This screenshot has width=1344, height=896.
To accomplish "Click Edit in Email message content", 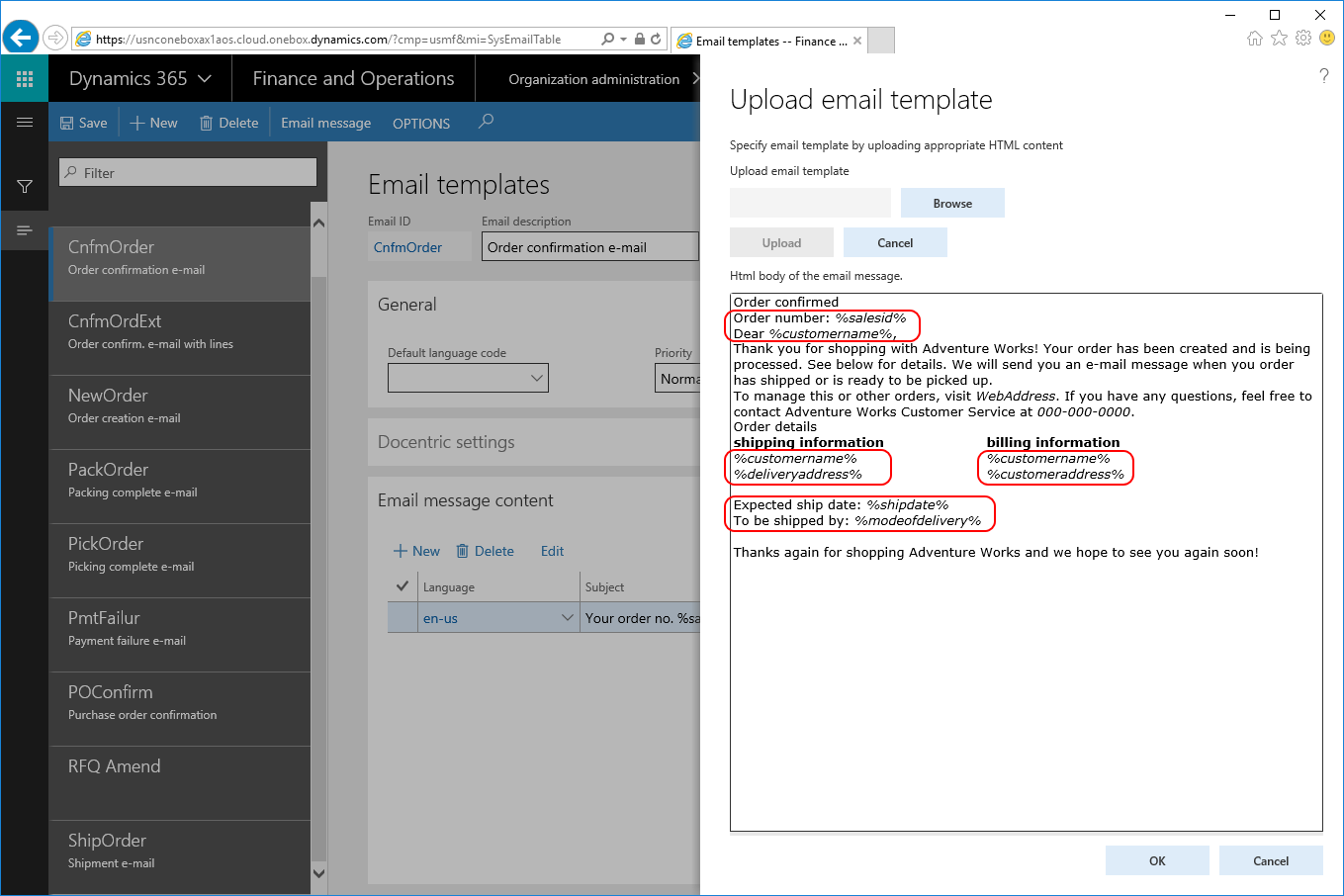I will point(552,551).
